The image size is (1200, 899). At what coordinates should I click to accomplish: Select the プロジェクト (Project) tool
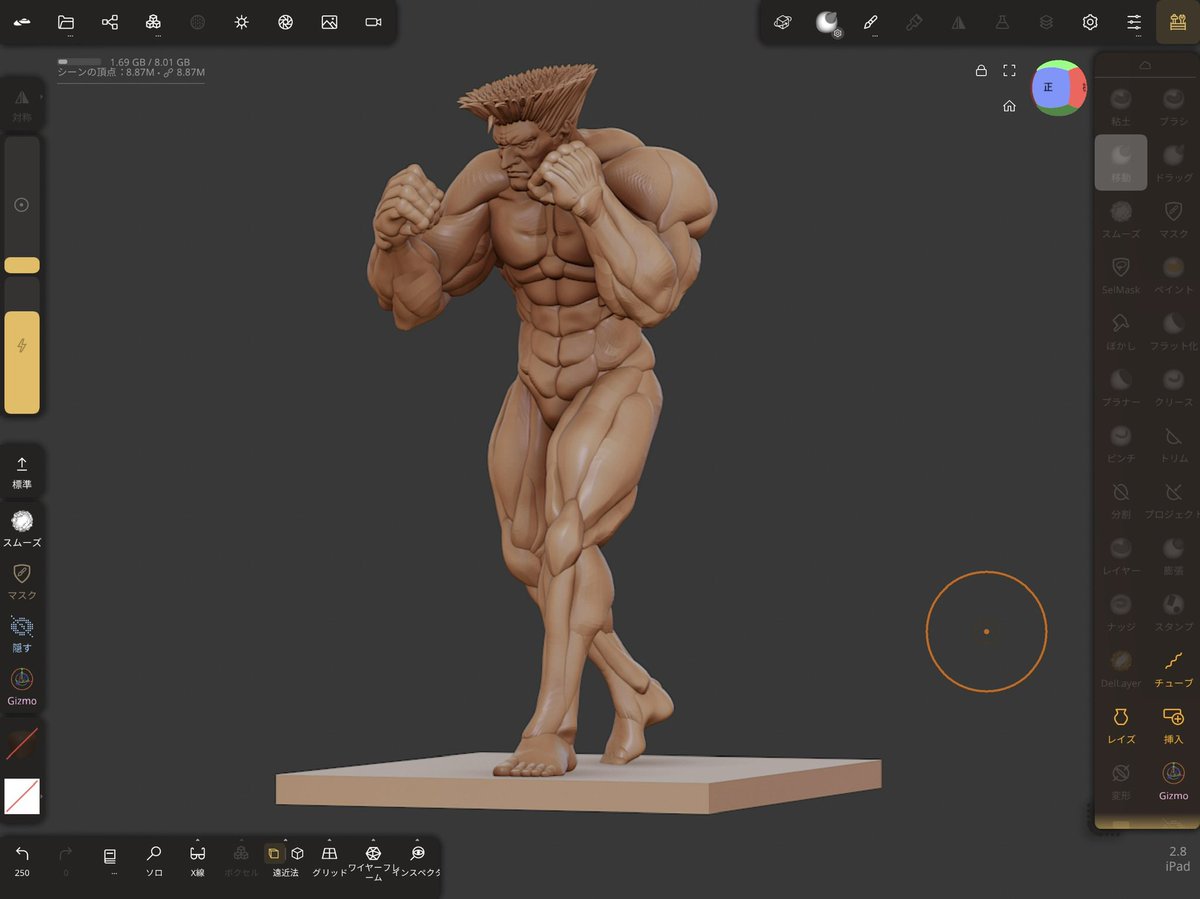[1173, 499]
